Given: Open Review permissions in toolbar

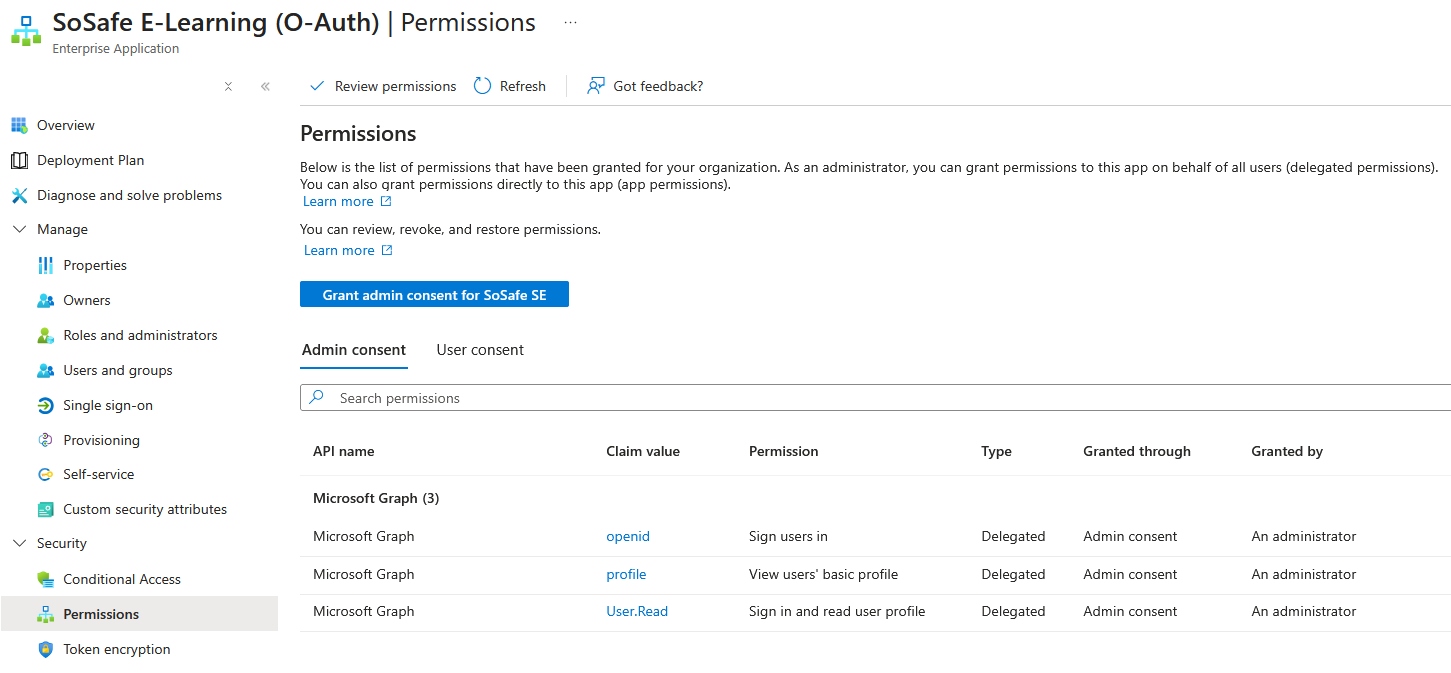Looking at the screenshot, I should point(383,86).
